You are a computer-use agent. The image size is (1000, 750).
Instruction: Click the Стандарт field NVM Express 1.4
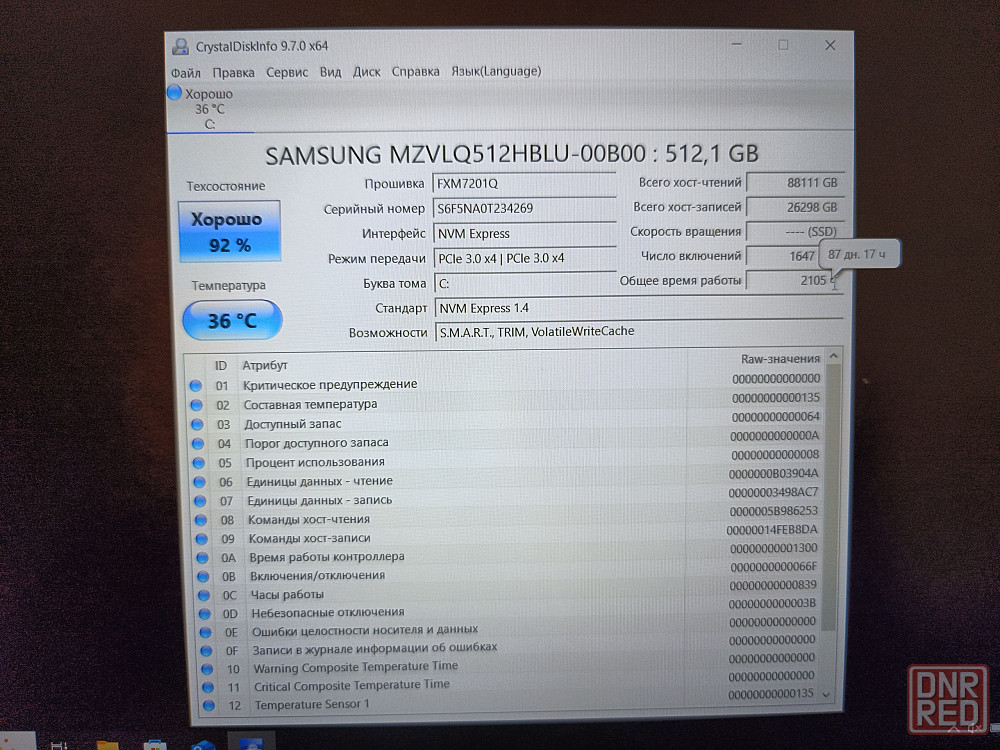coord(639,308)
